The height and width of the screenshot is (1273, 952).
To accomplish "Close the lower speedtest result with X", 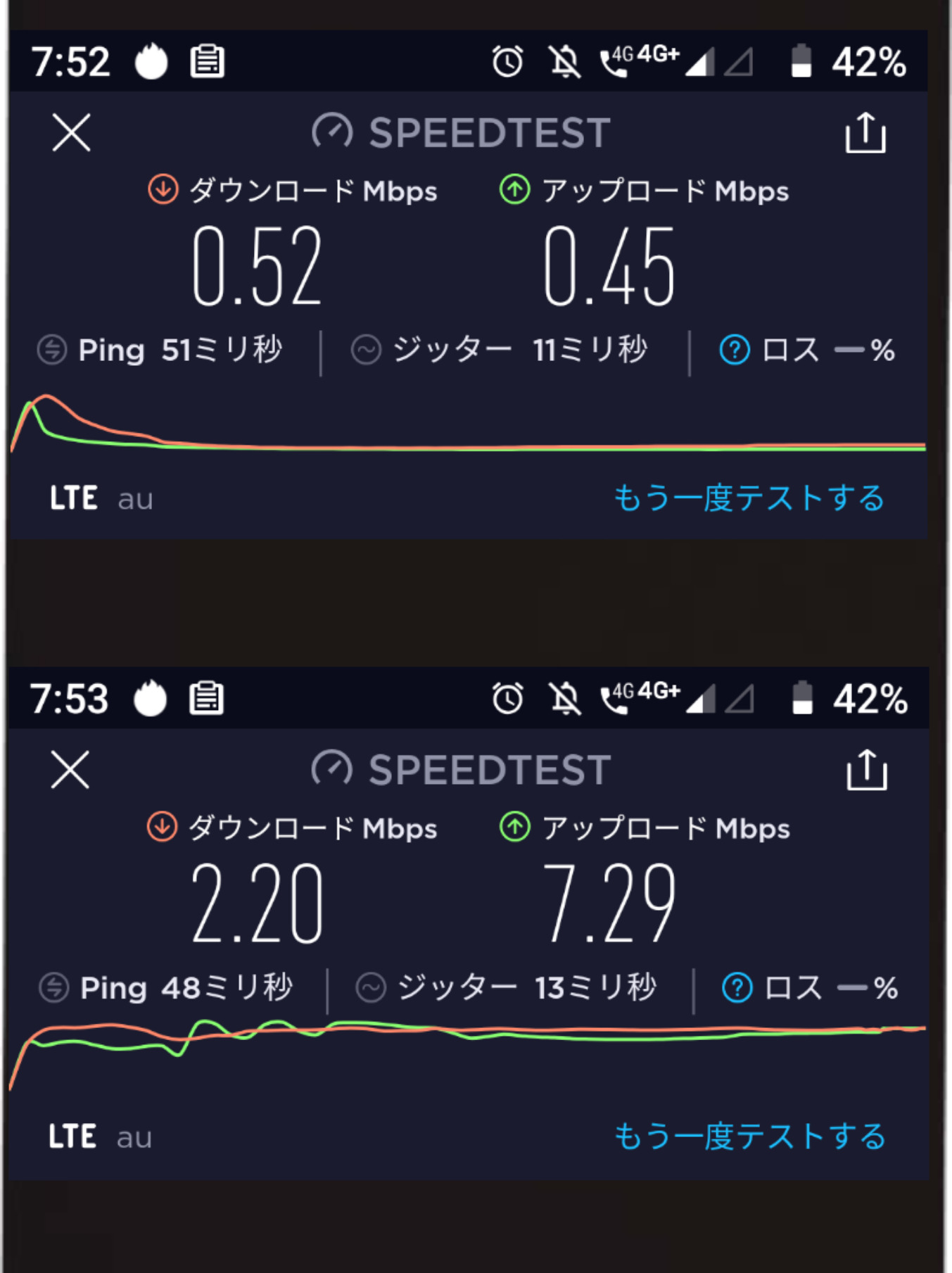I will coord(70,769).
